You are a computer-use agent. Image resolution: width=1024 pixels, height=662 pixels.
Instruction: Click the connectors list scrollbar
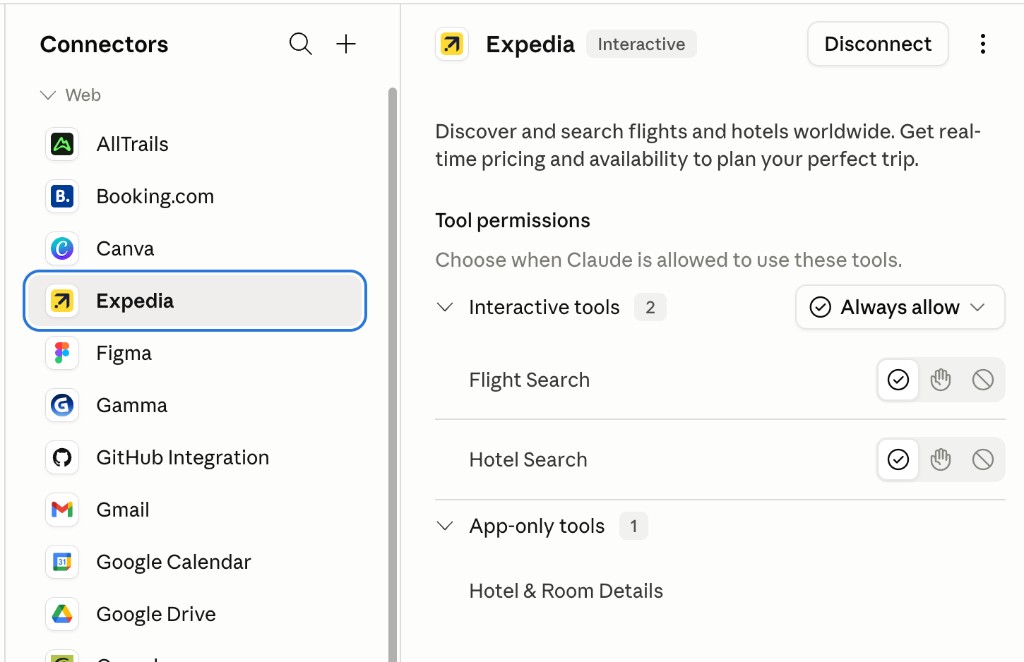(x=392, y=374)
